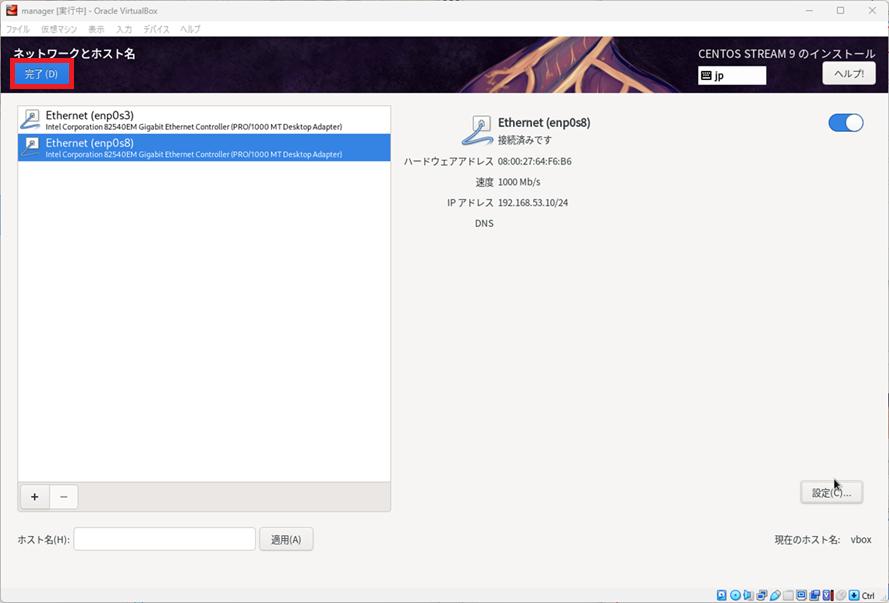Open the ファイル menu in VirtualBox

pos(18,29)
